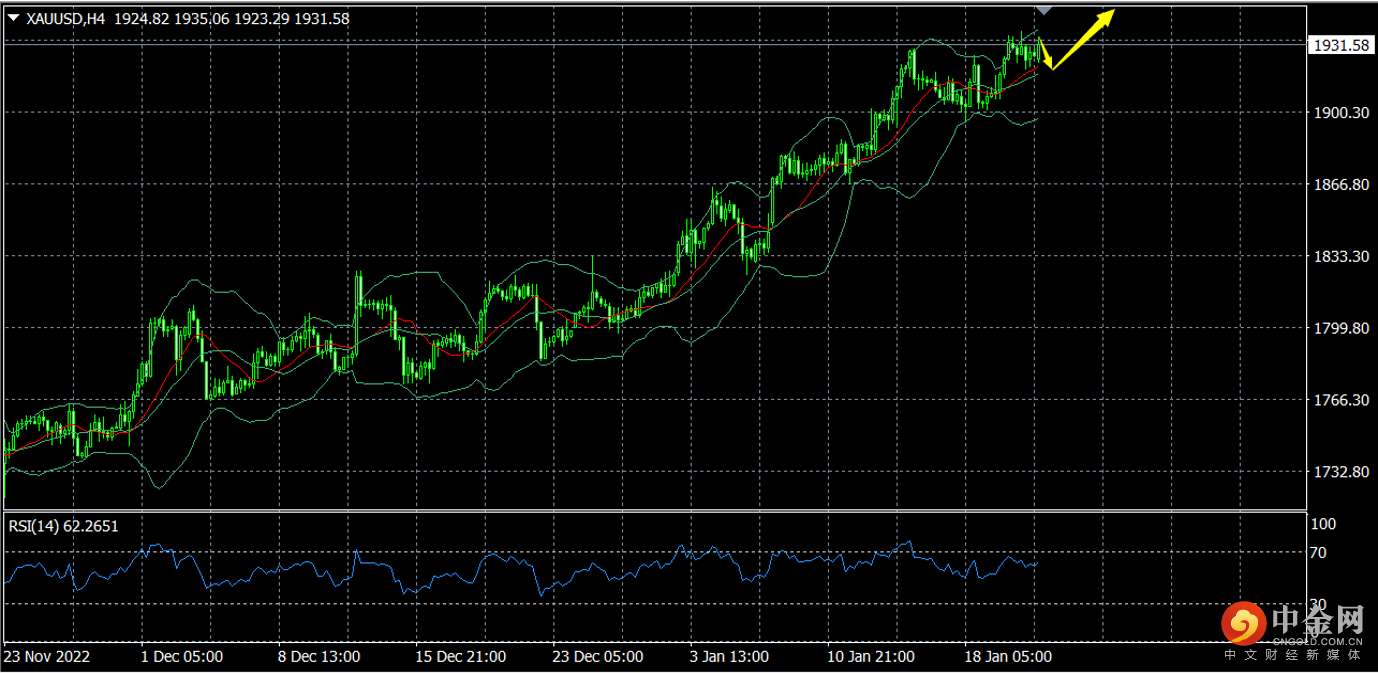Click the 1900.30 price axis label
Viewport: 1378px width, 673px height.
[x=1340, y=114]
